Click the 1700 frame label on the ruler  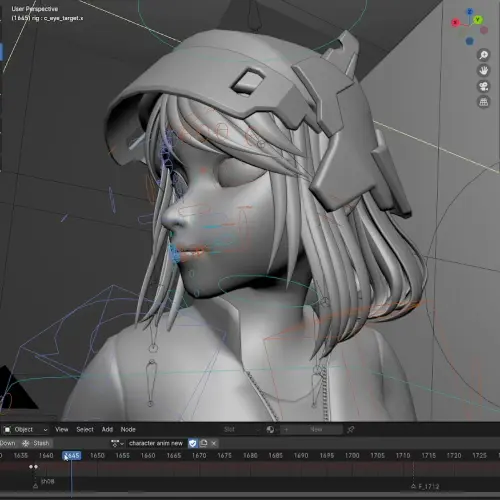click(x=352, y=456)
